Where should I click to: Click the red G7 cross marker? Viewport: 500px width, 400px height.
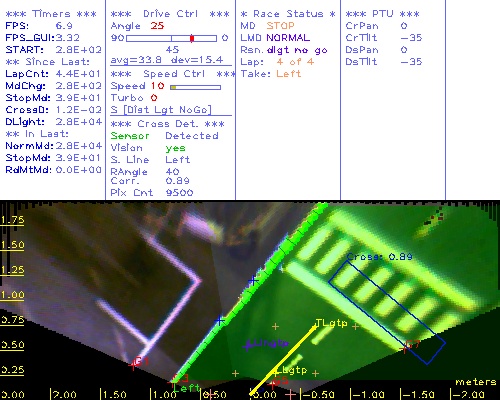point(405,349)
